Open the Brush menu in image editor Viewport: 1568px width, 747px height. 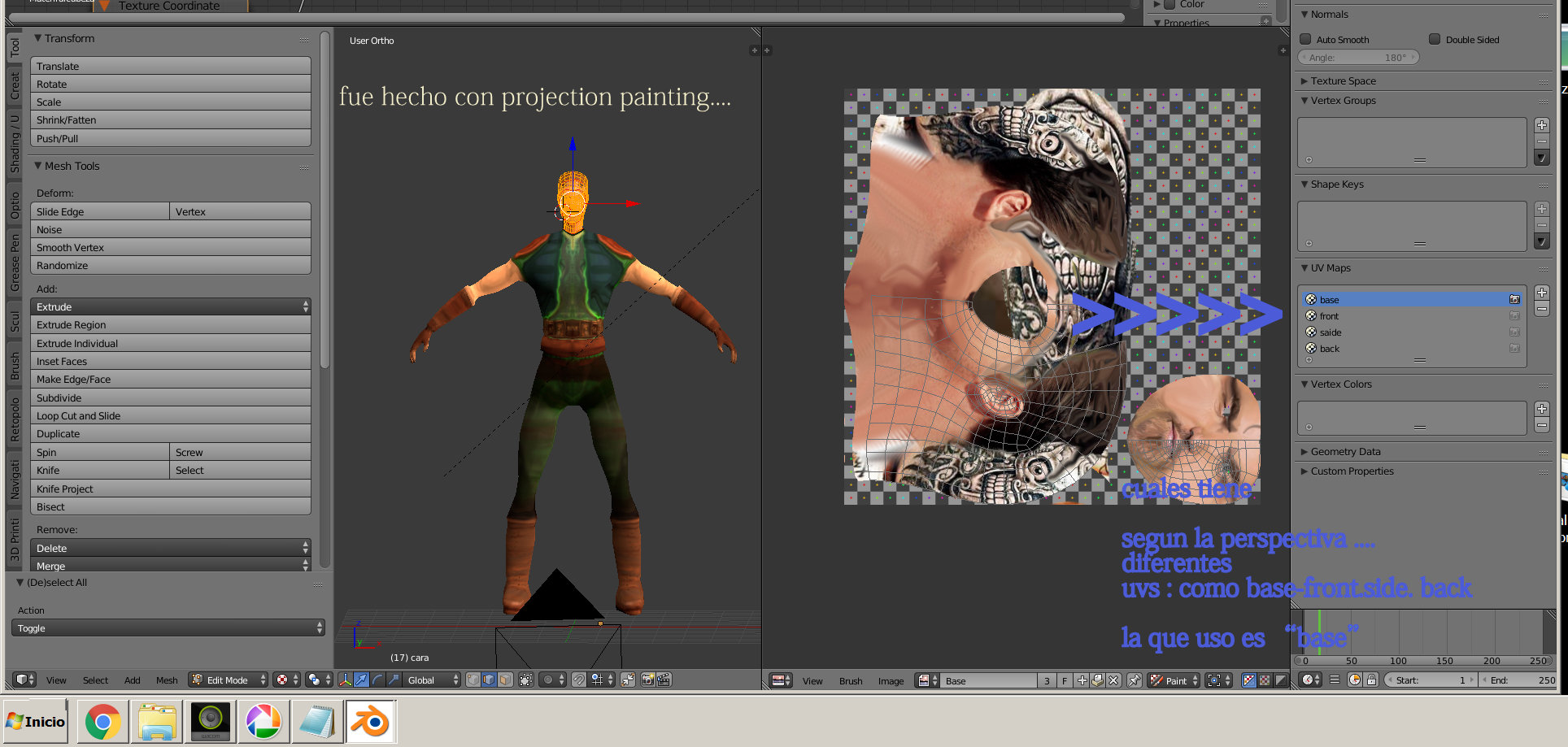coord(851,681)
